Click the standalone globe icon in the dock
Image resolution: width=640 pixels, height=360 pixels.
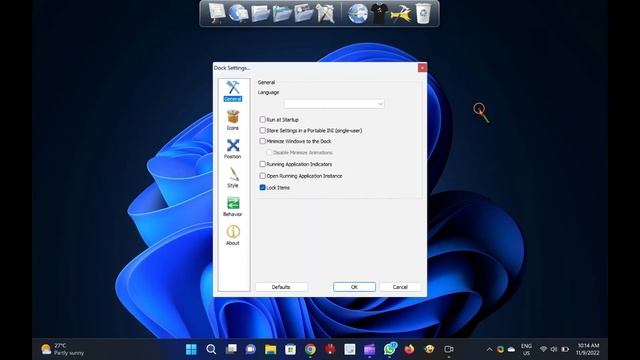point(357,13)
